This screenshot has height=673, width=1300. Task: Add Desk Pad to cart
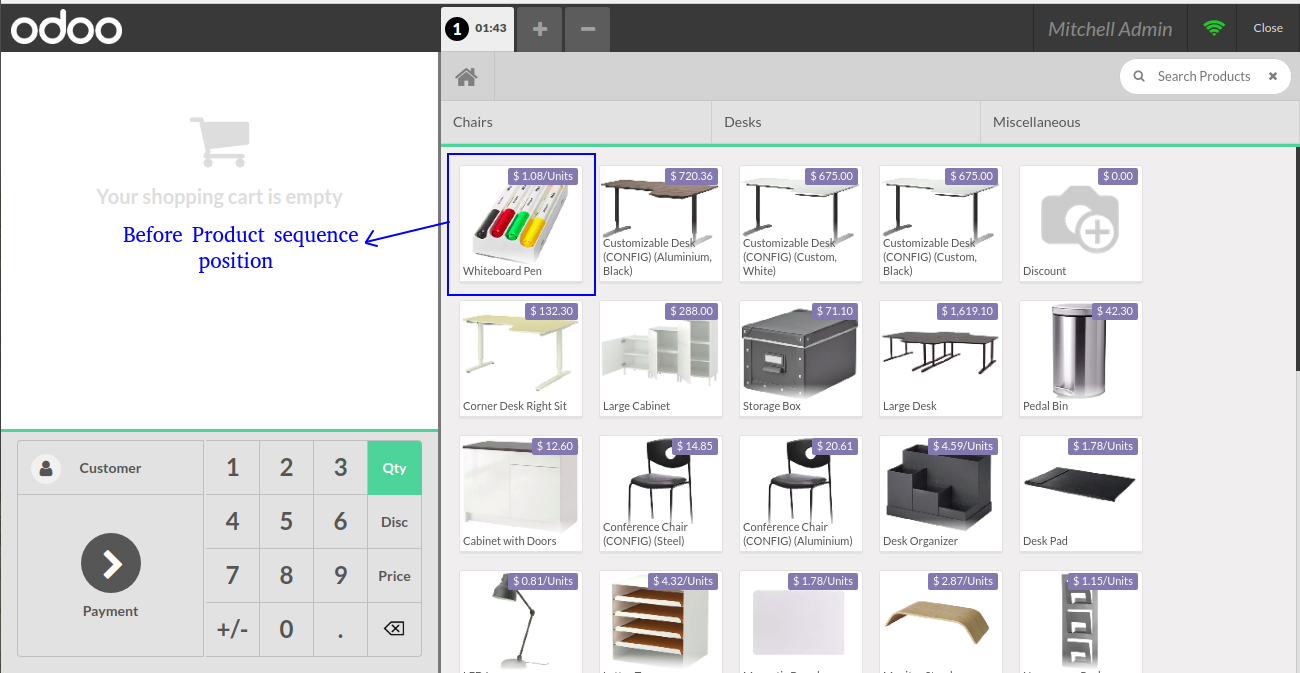point(1081,494)
